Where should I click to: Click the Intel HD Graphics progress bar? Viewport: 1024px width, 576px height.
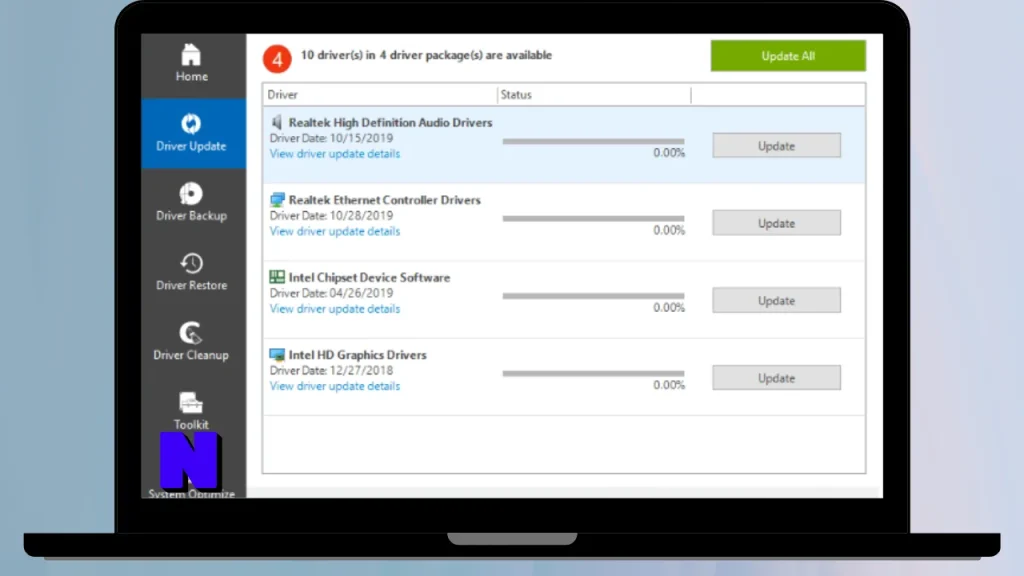[594, 373]
